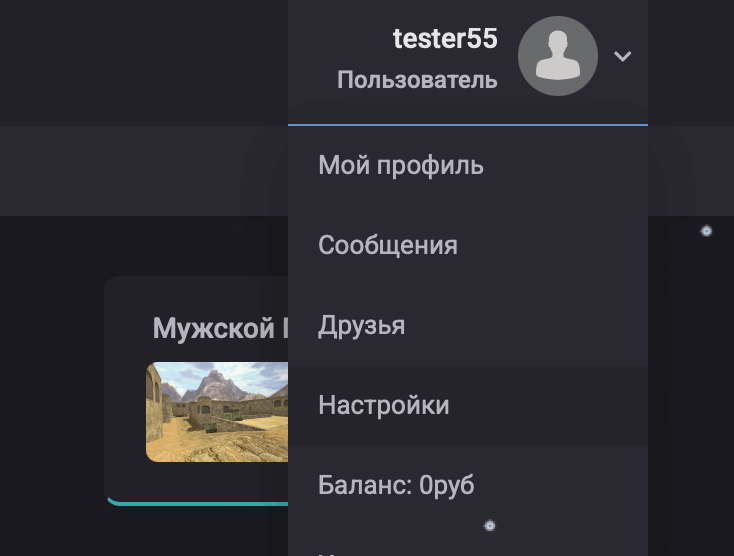This screenshot has width=734, height=556.
Task: Click the Пользователь role label
Action: [417, 80]
